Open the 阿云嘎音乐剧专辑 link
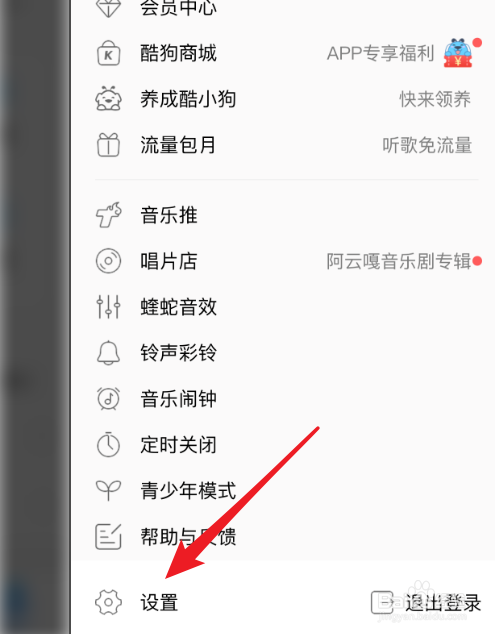Viewport: 495px width, 634px height. (x=399, y=261)
